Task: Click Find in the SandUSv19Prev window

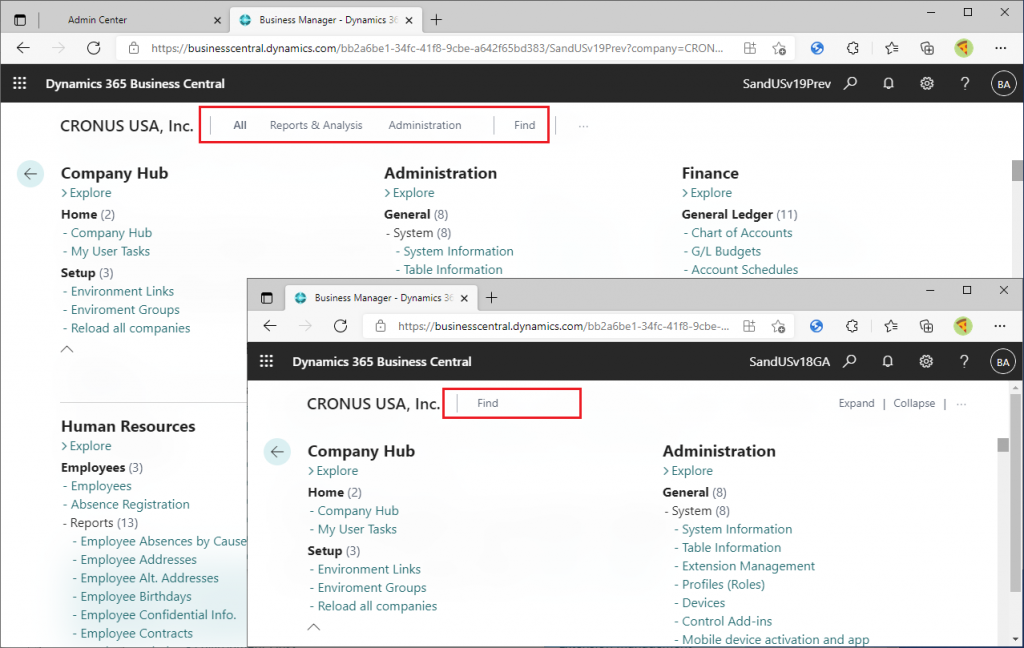Action: pos(524,125)
